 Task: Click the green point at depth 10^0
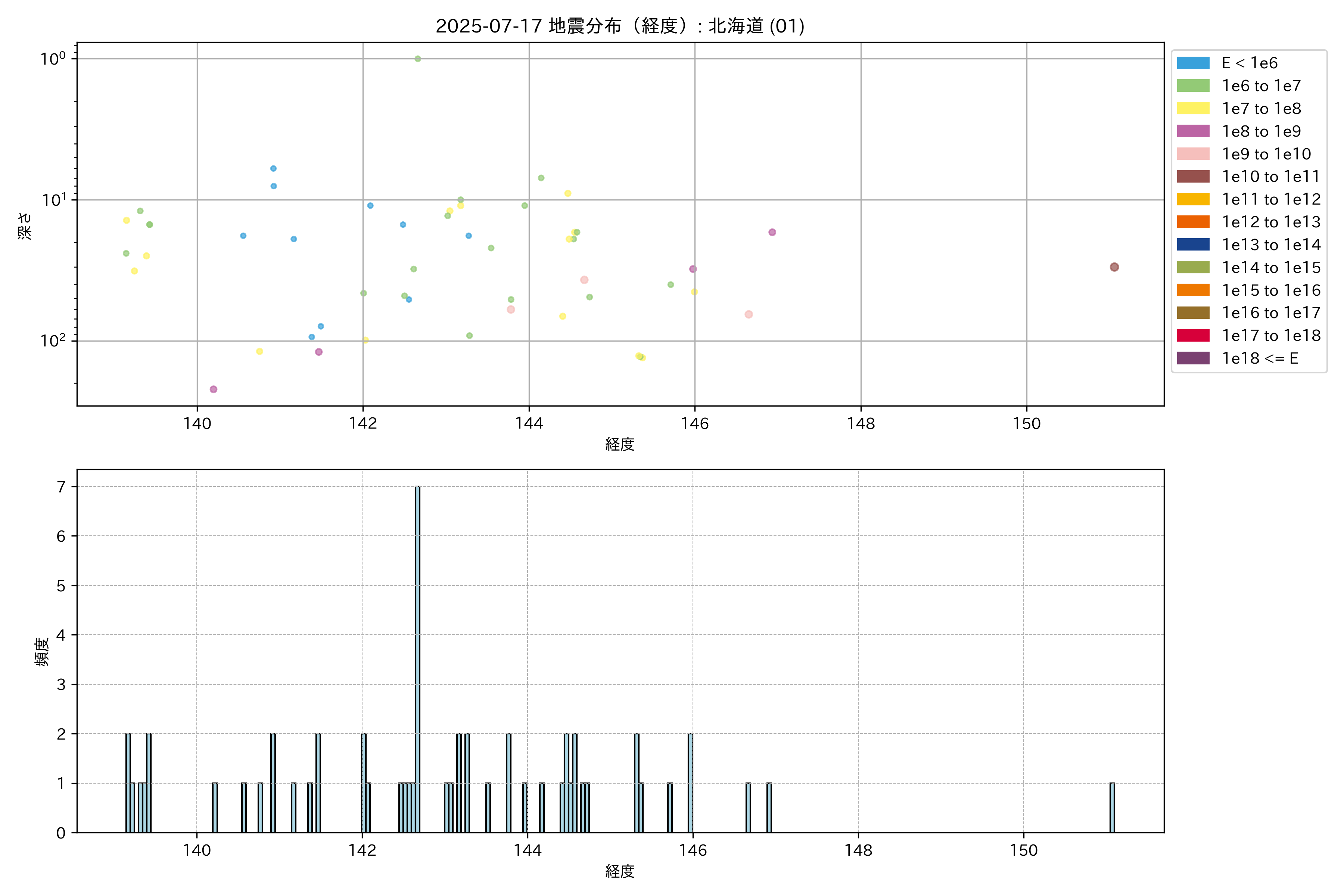418,59
